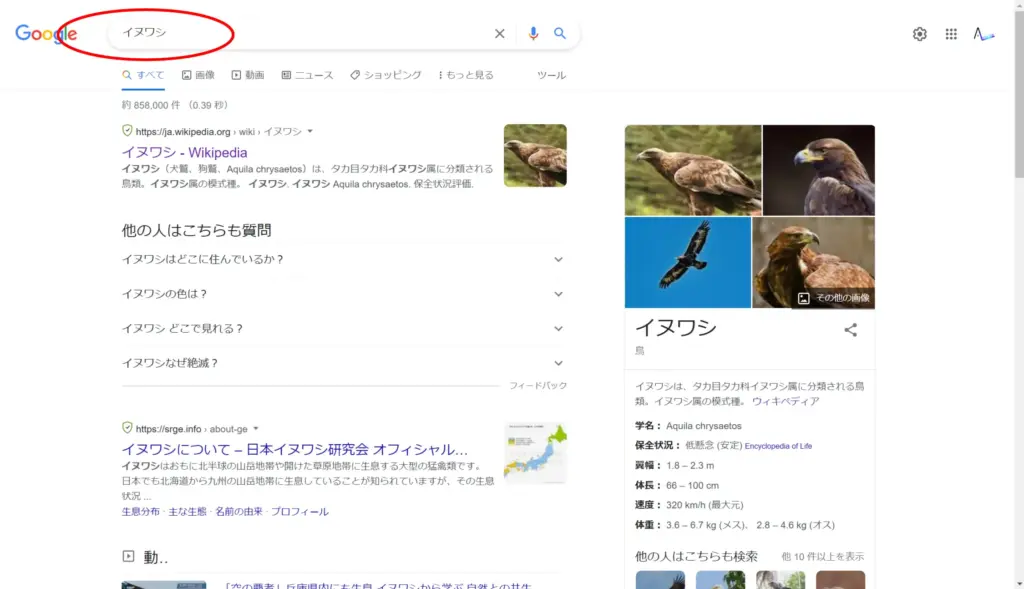Open the Encyclopedia of Life link
Image resolution: width=1024 pixels, height=589 pixels.
[778, 446]
